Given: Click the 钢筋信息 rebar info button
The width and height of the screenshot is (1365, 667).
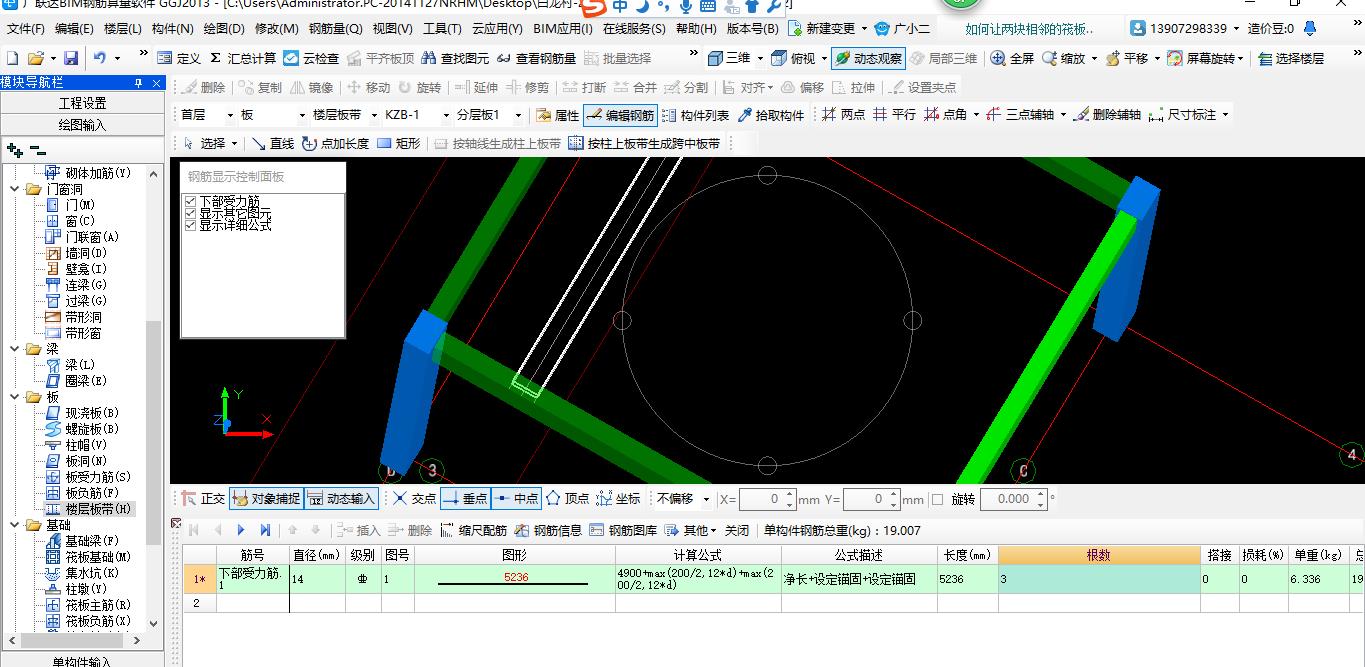Looking at the screenshot, I should coord(549,530).
